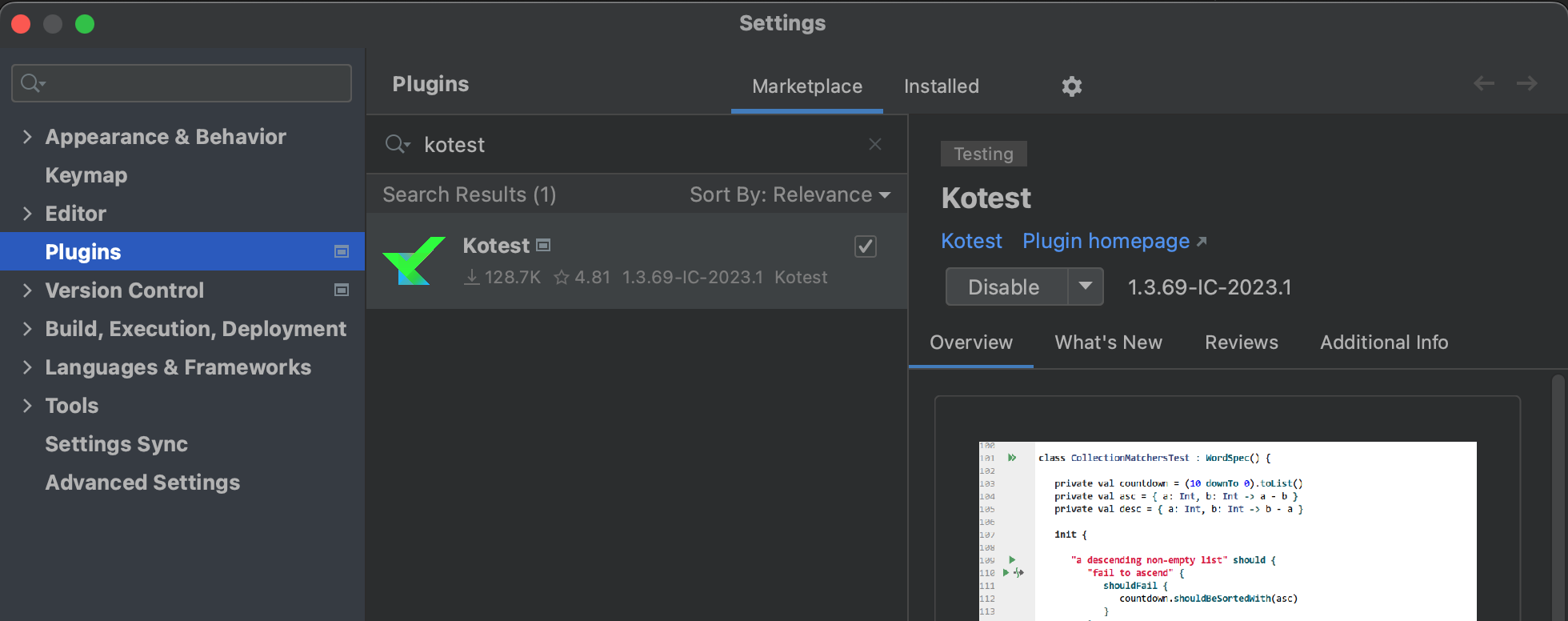Open the What's New tab
Image resolution: width=1568 pixels, height=621 pixels.
[x=1109, y=343]
